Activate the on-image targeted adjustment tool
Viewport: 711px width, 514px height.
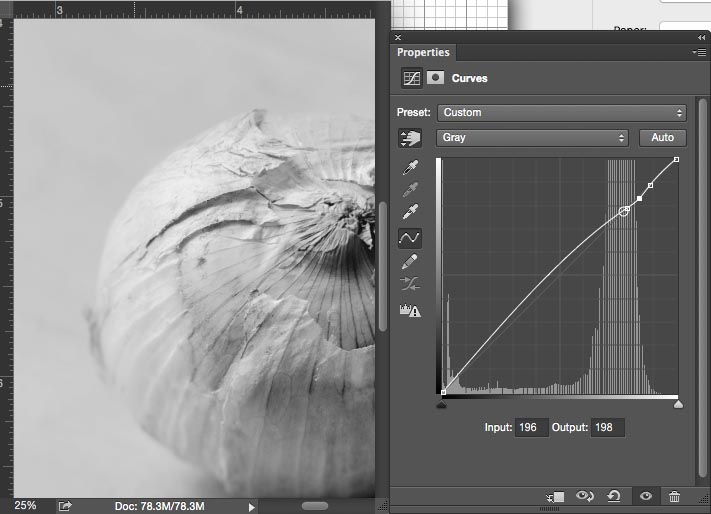point(410,138)
